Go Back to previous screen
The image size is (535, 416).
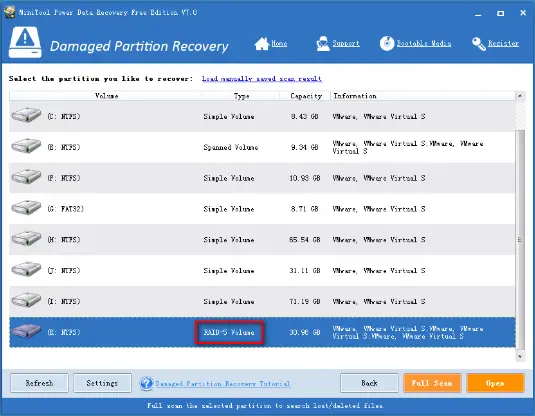pyautogui.click(x=369, y=383)
